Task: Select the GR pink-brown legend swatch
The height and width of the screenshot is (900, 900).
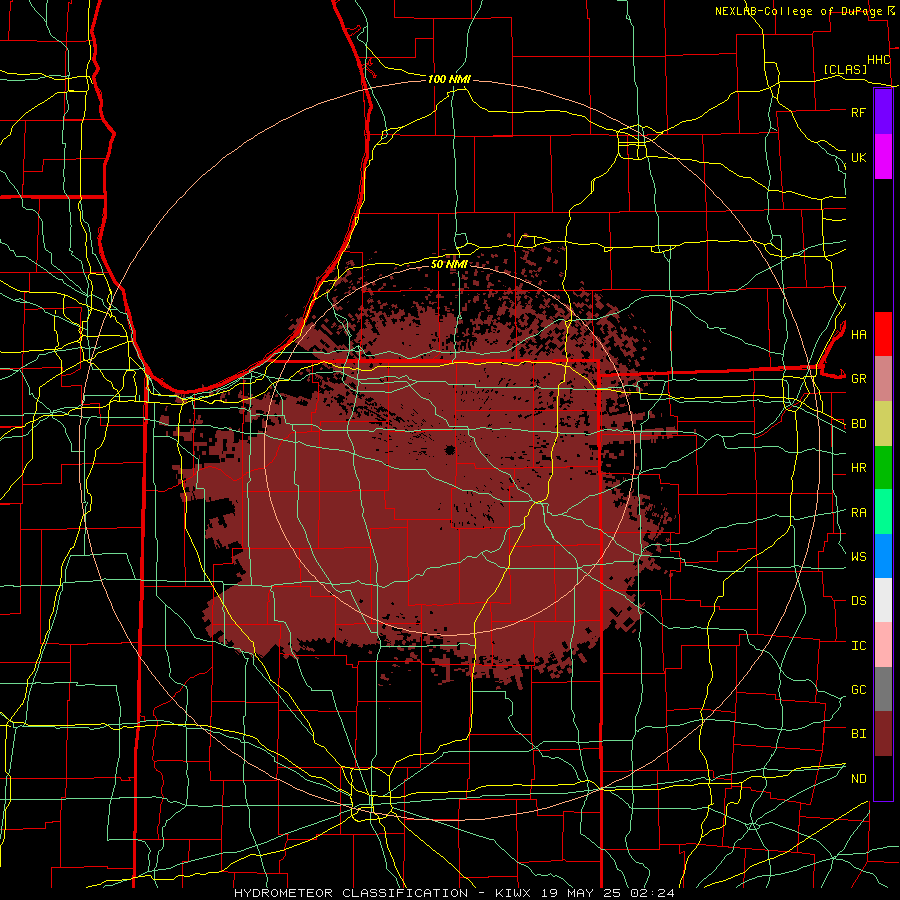Action: [x=883, y=379]
